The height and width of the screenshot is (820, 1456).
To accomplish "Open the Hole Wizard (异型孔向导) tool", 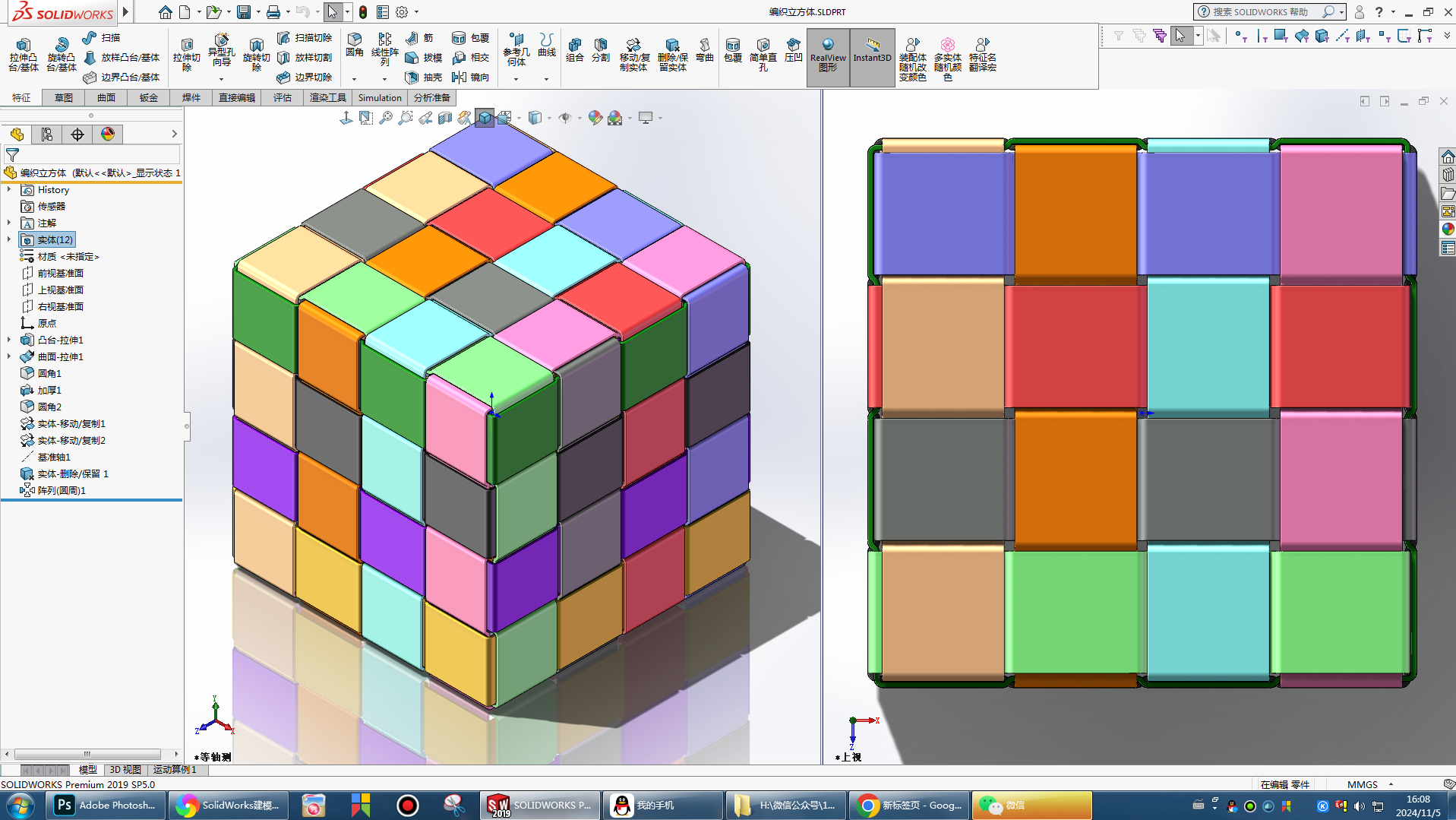I will [x=221, y=50].
